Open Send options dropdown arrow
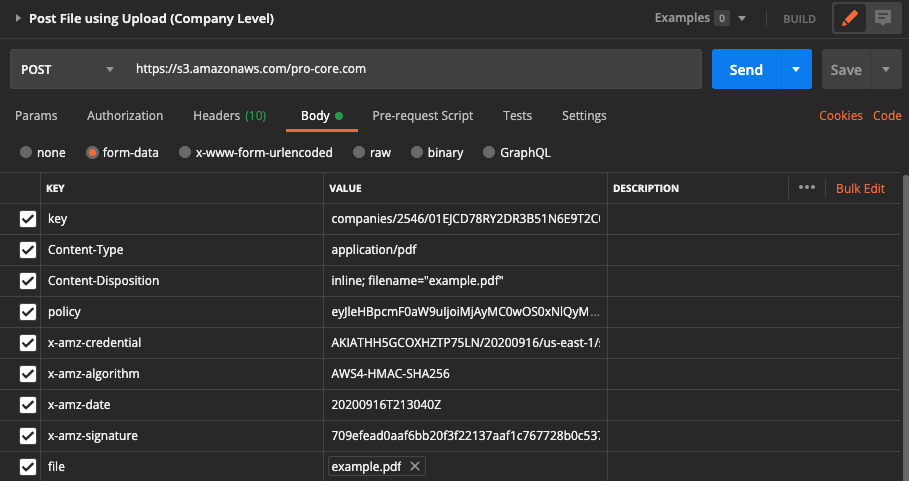Viewport: 909px width, 481px height. click(x=796, y=70)
